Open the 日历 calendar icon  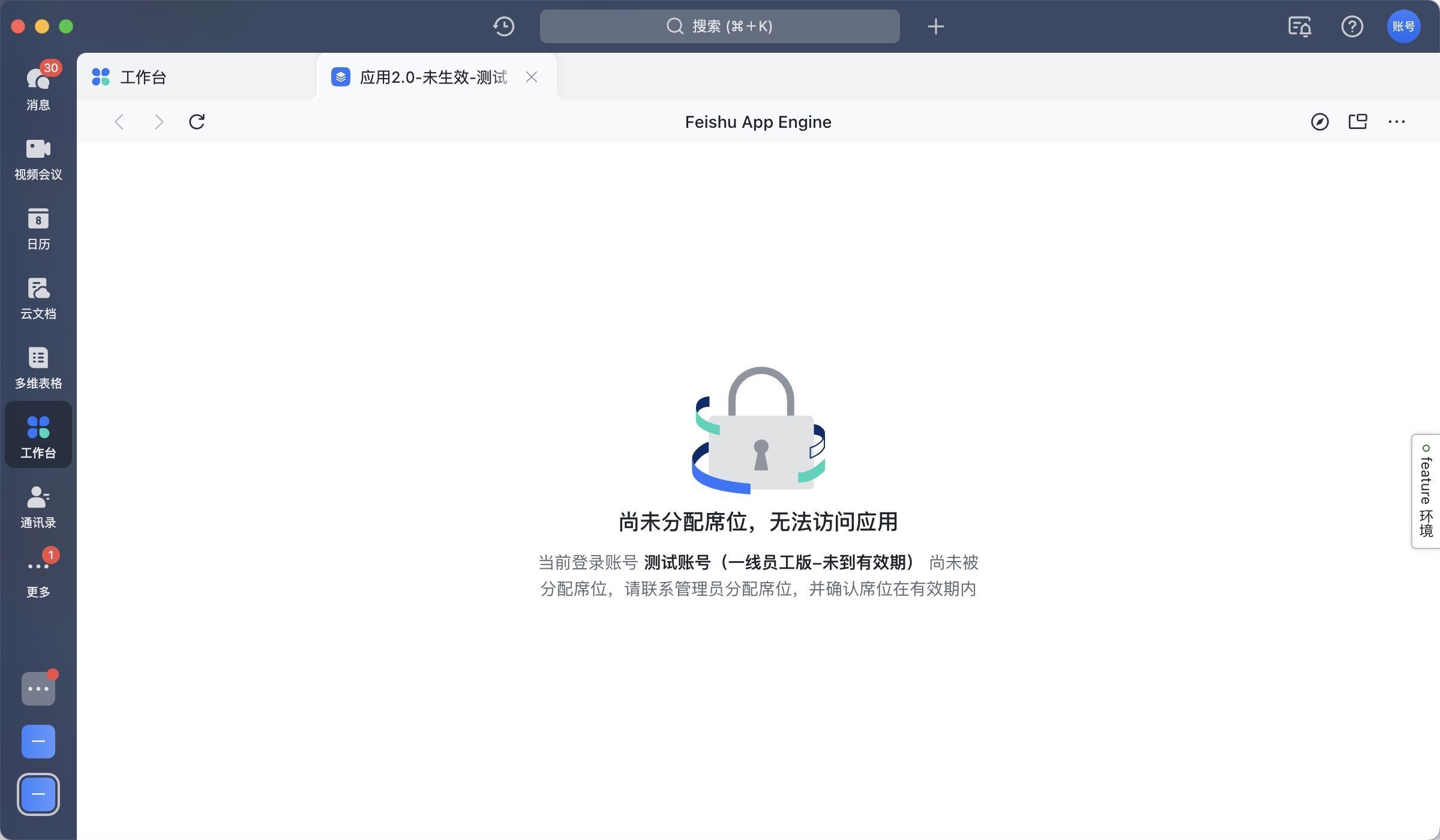(38, 228)
